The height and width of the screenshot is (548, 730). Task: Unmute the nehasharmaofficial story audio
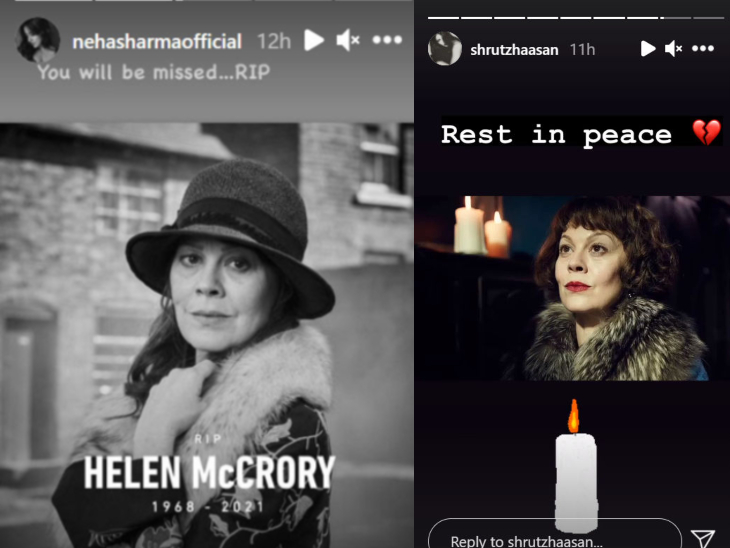pyautogui.click(x=348, y=41)
